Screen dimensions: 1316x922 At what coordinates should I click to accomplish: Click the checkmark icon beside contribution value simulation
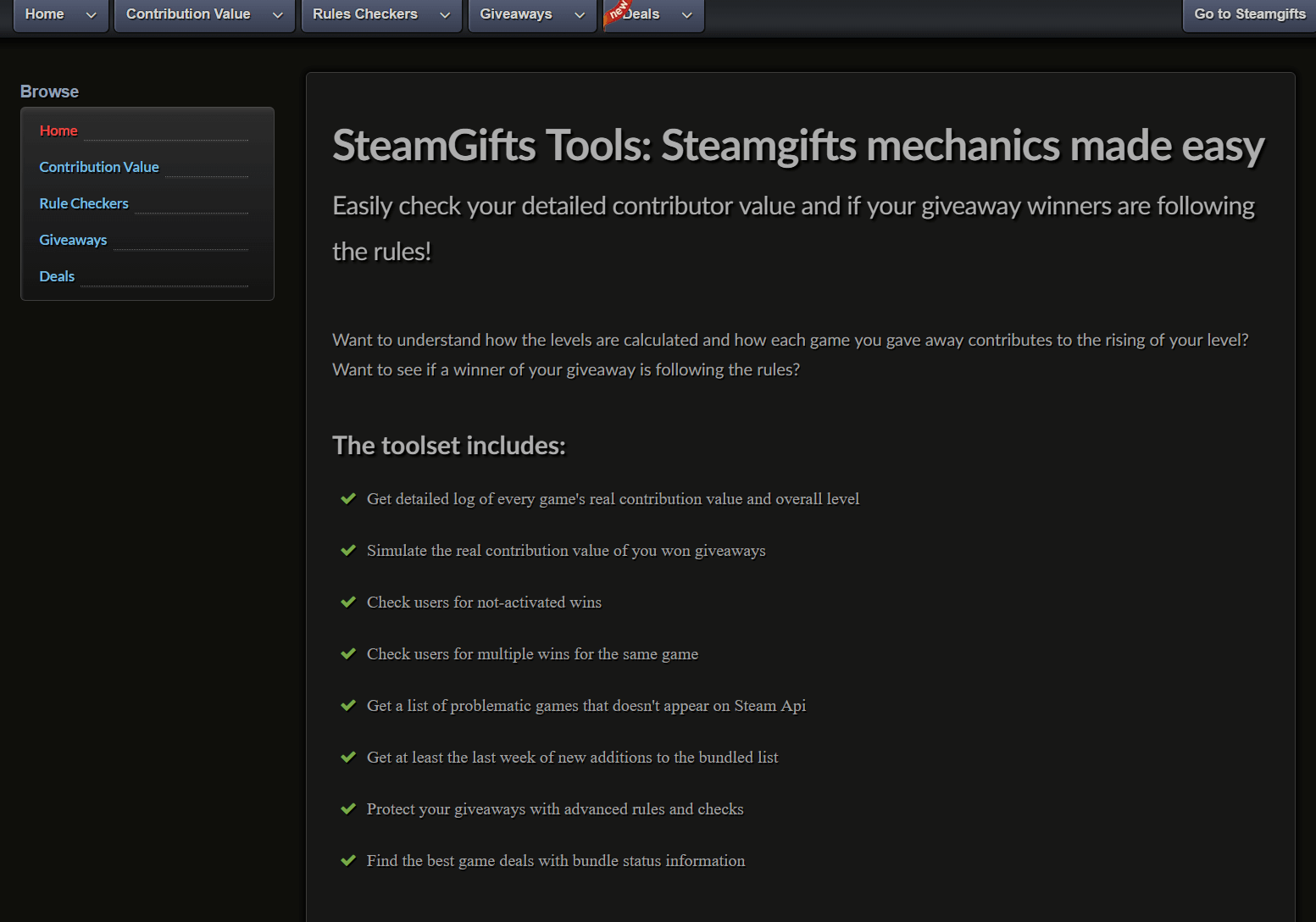pos(348,550)
